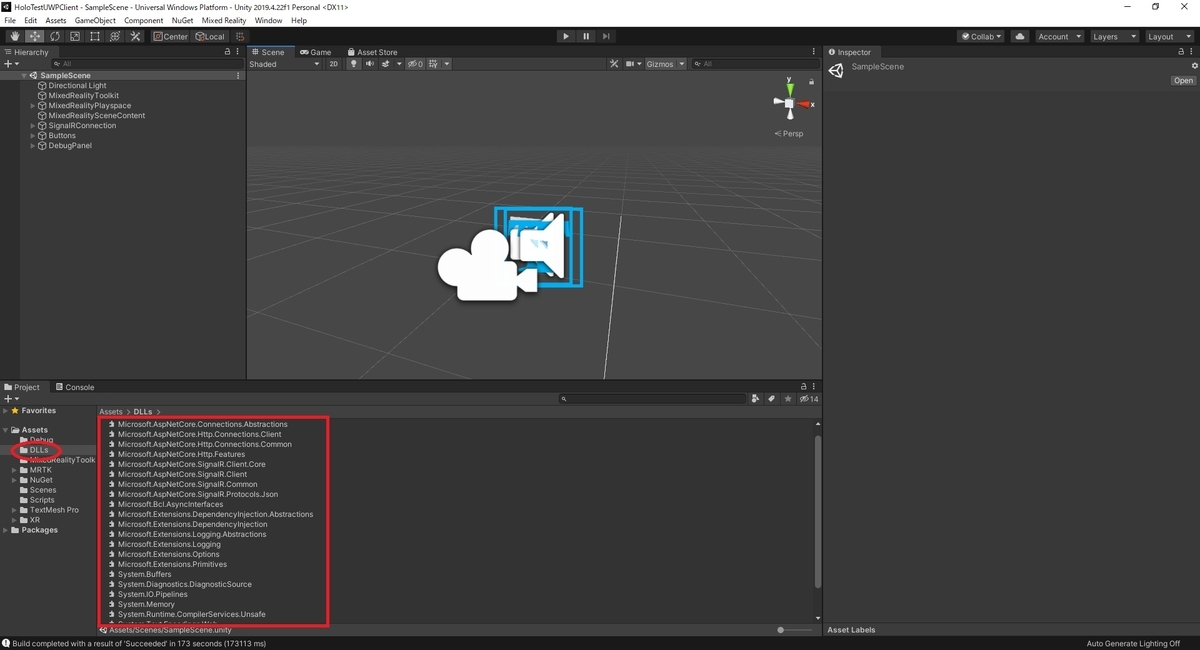Screen dimensions: 1200x650
Task: Expand Packages folder in Project
Action: (x=6, y=530)
